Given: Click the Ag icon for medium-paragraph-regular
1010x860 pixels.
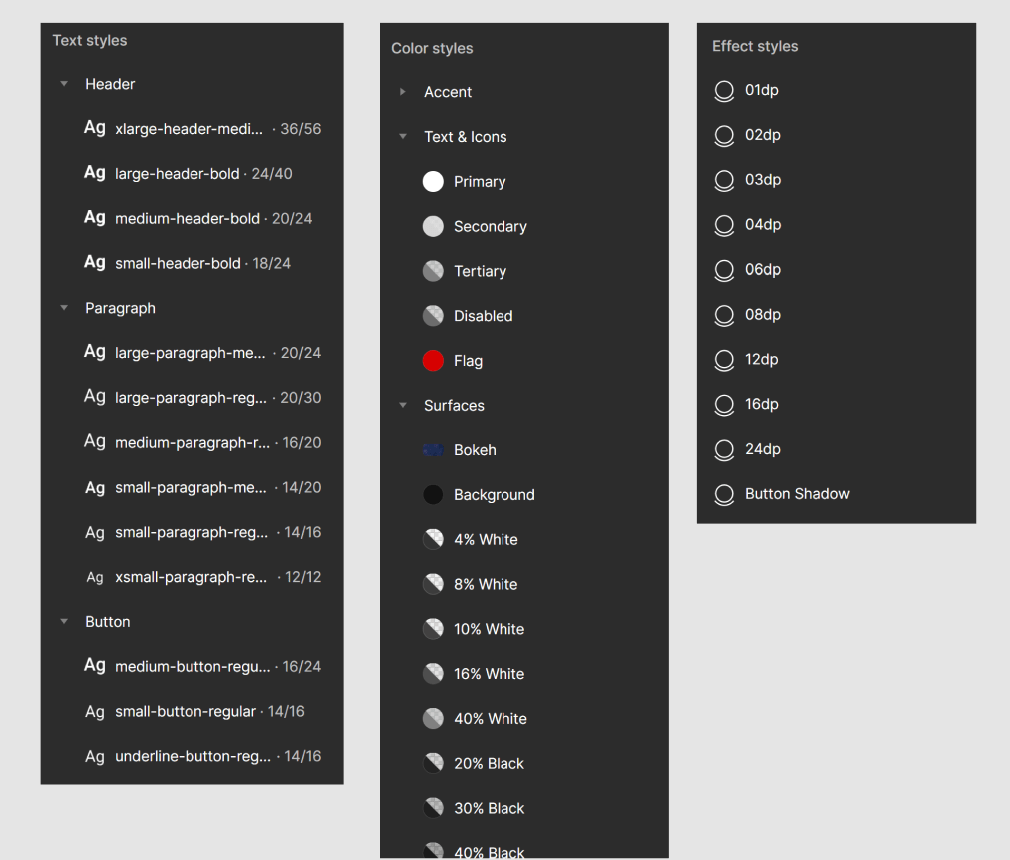Looking at the screenshot, I should pyautogui.click(x=95, y=442).
